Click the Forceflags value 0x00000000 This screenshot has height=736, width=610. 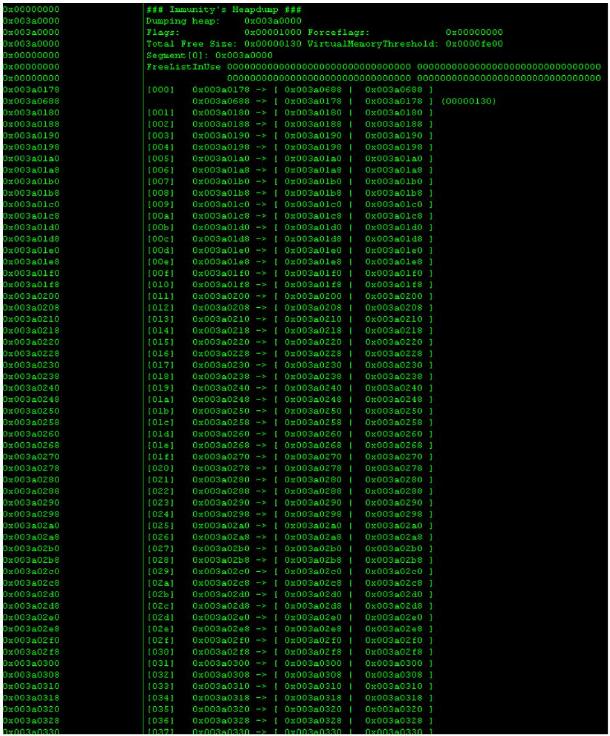[x=474, y=32]
